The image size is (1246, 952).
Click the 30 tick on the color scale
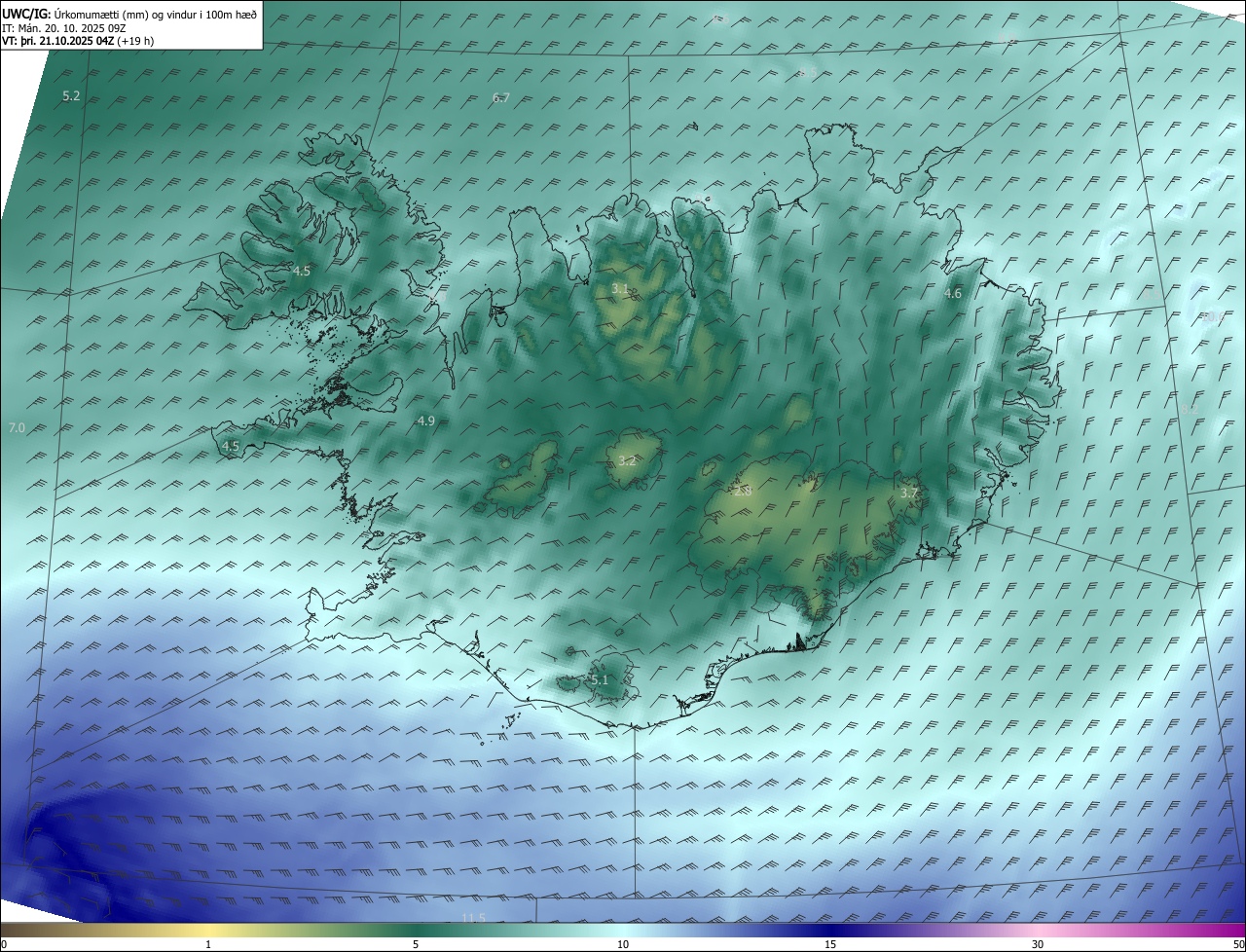click(x=1038, y=944)
